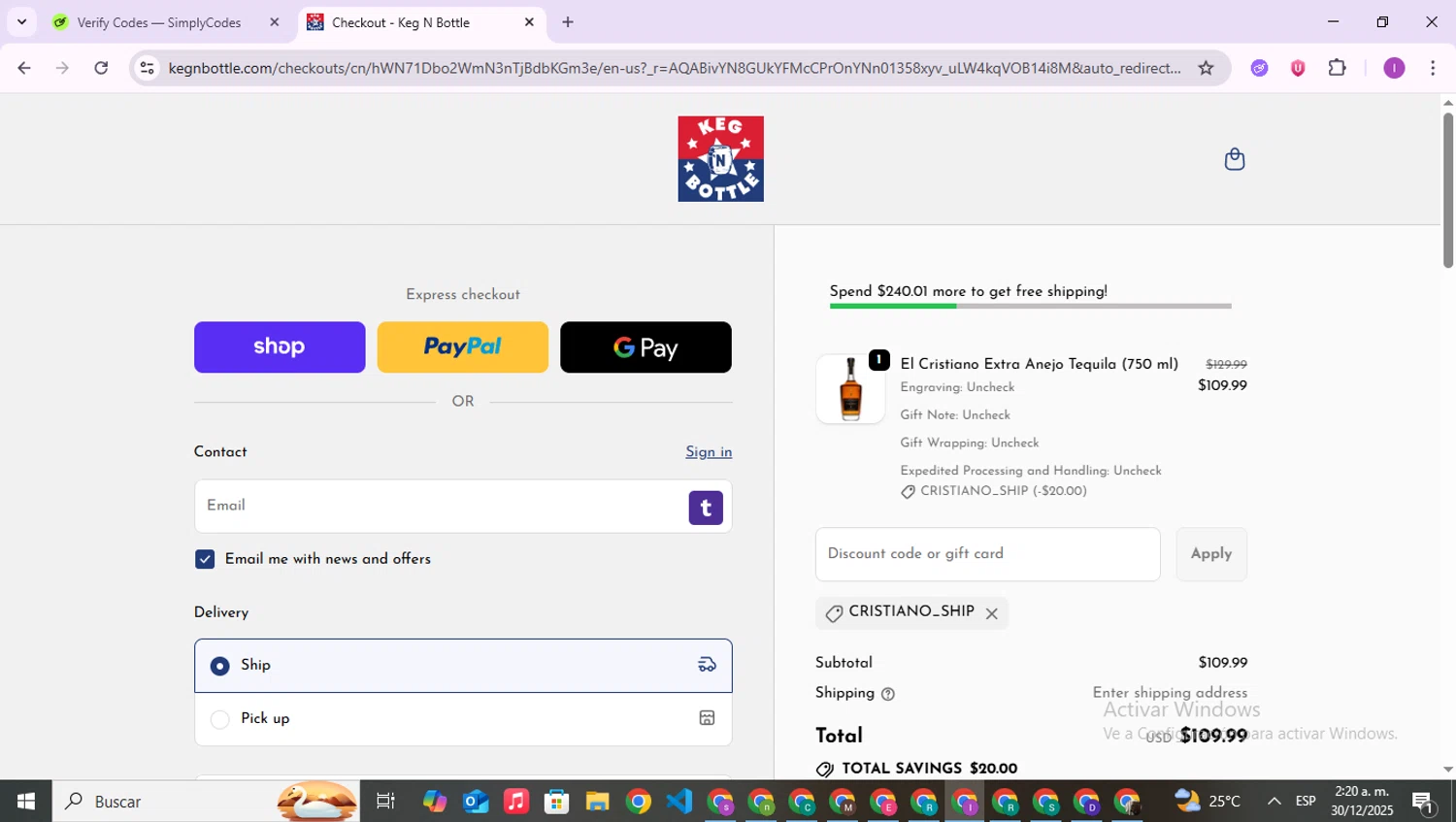Click the store icon in Pick up row
The image size is (1456, 822).
[707, 718]
